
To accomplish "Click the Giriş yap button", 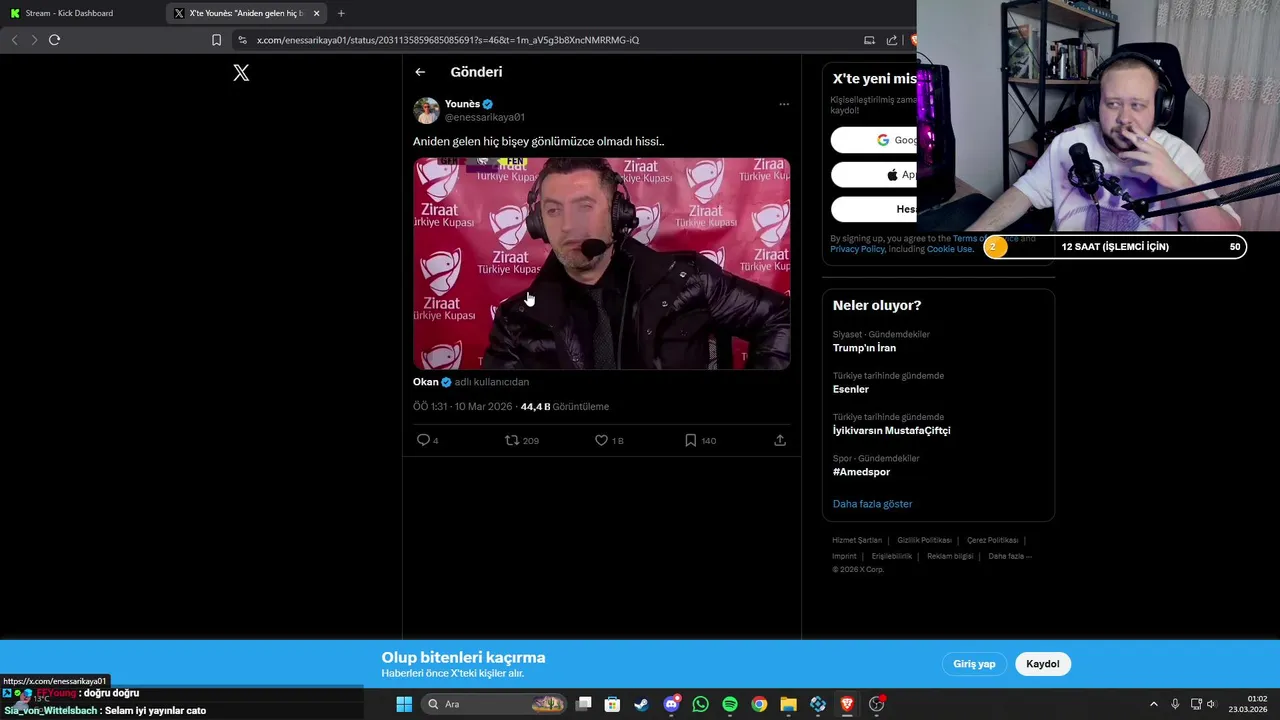I will point(974,664).
